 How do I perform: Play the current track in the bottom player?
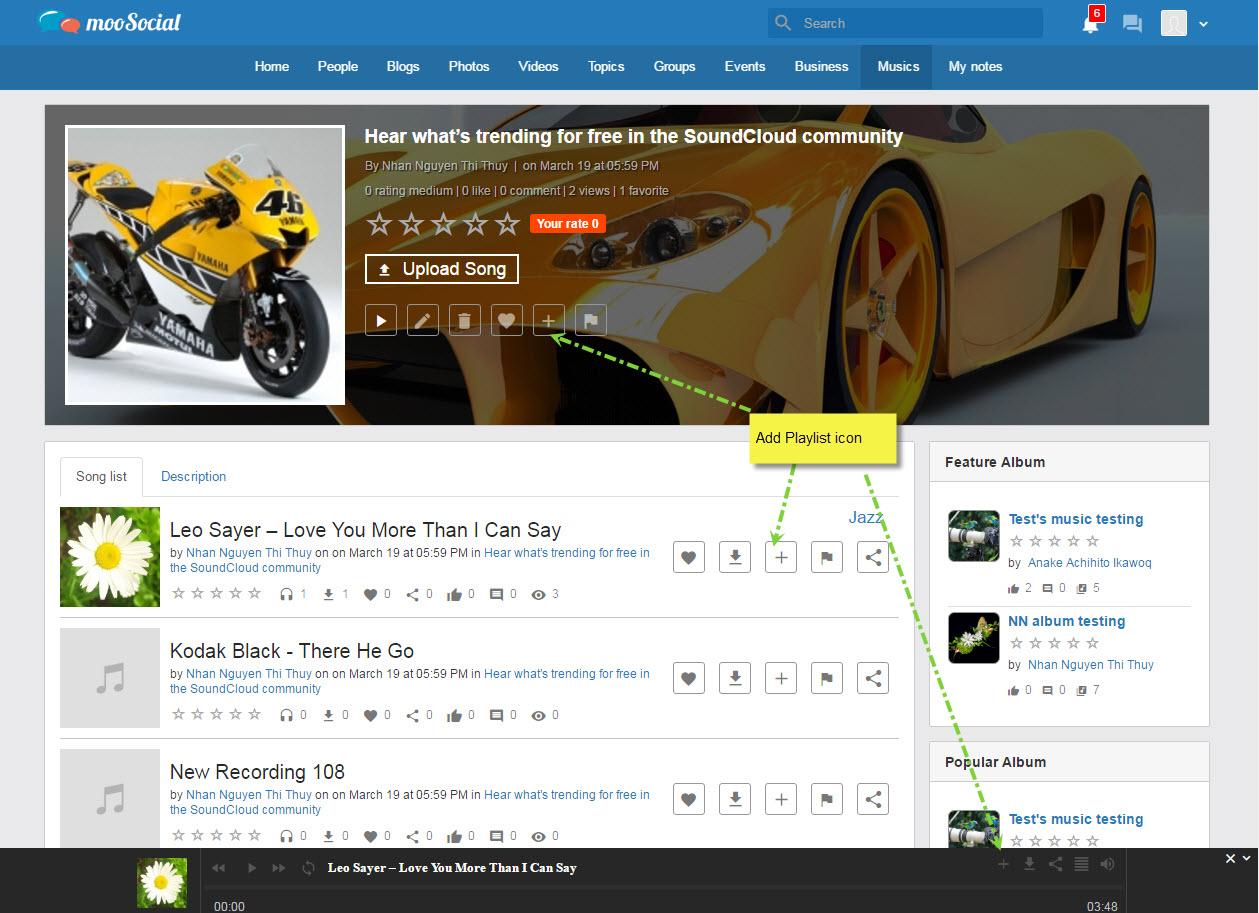click(252, 868)
